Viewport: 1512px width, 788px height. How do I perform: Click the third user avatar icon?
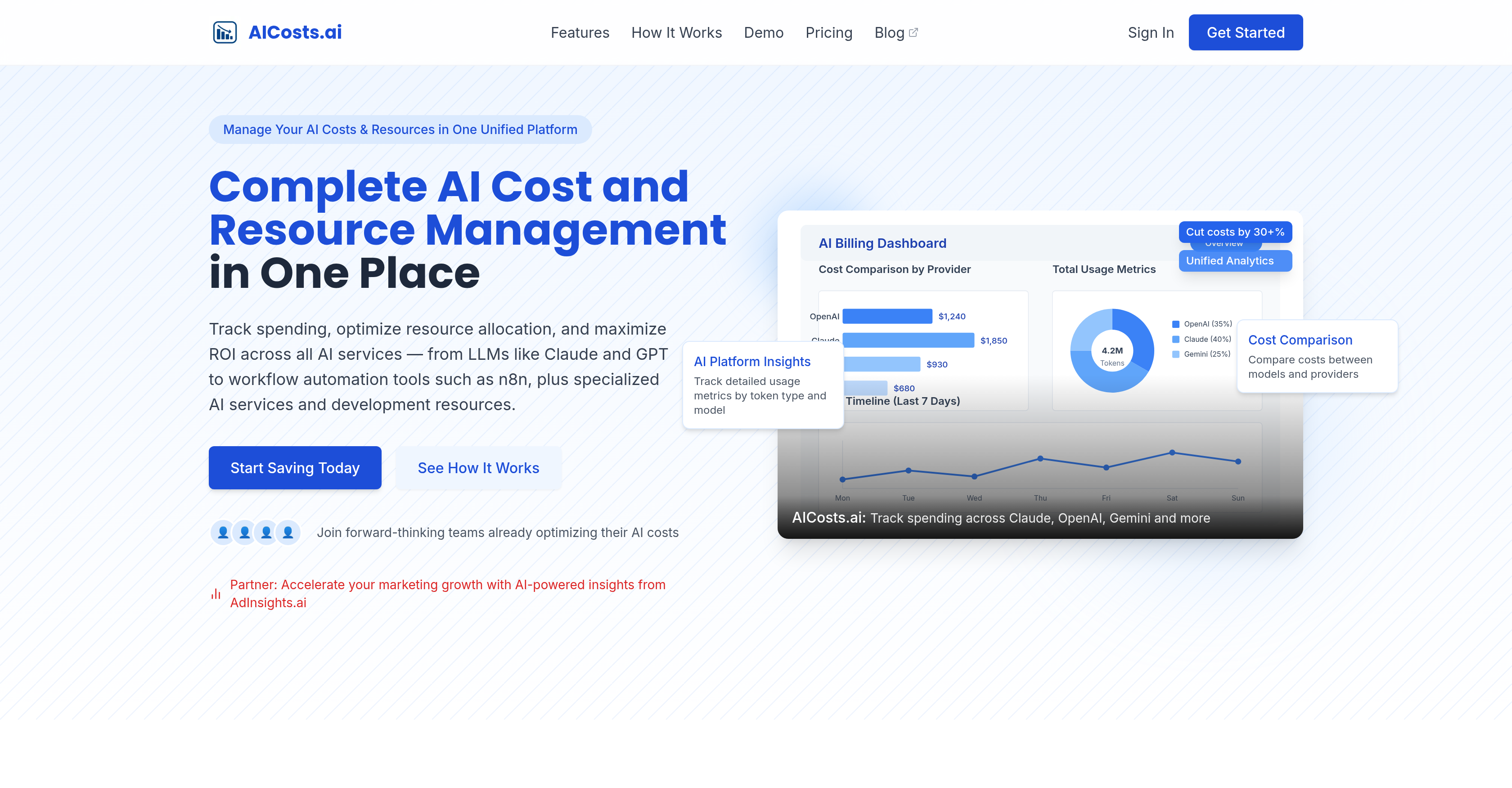point(266,532)
